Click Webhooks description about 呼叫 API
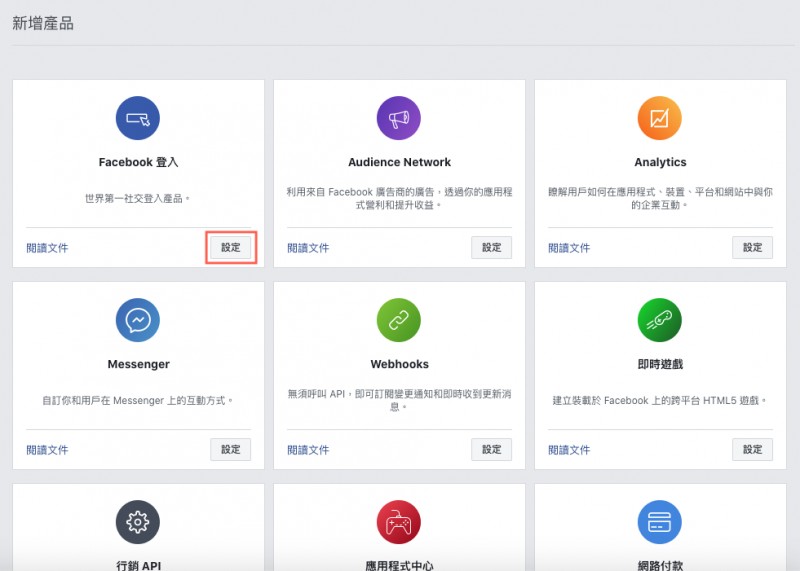Viewport: 800px width, 571px height. (x=399, y=401)
